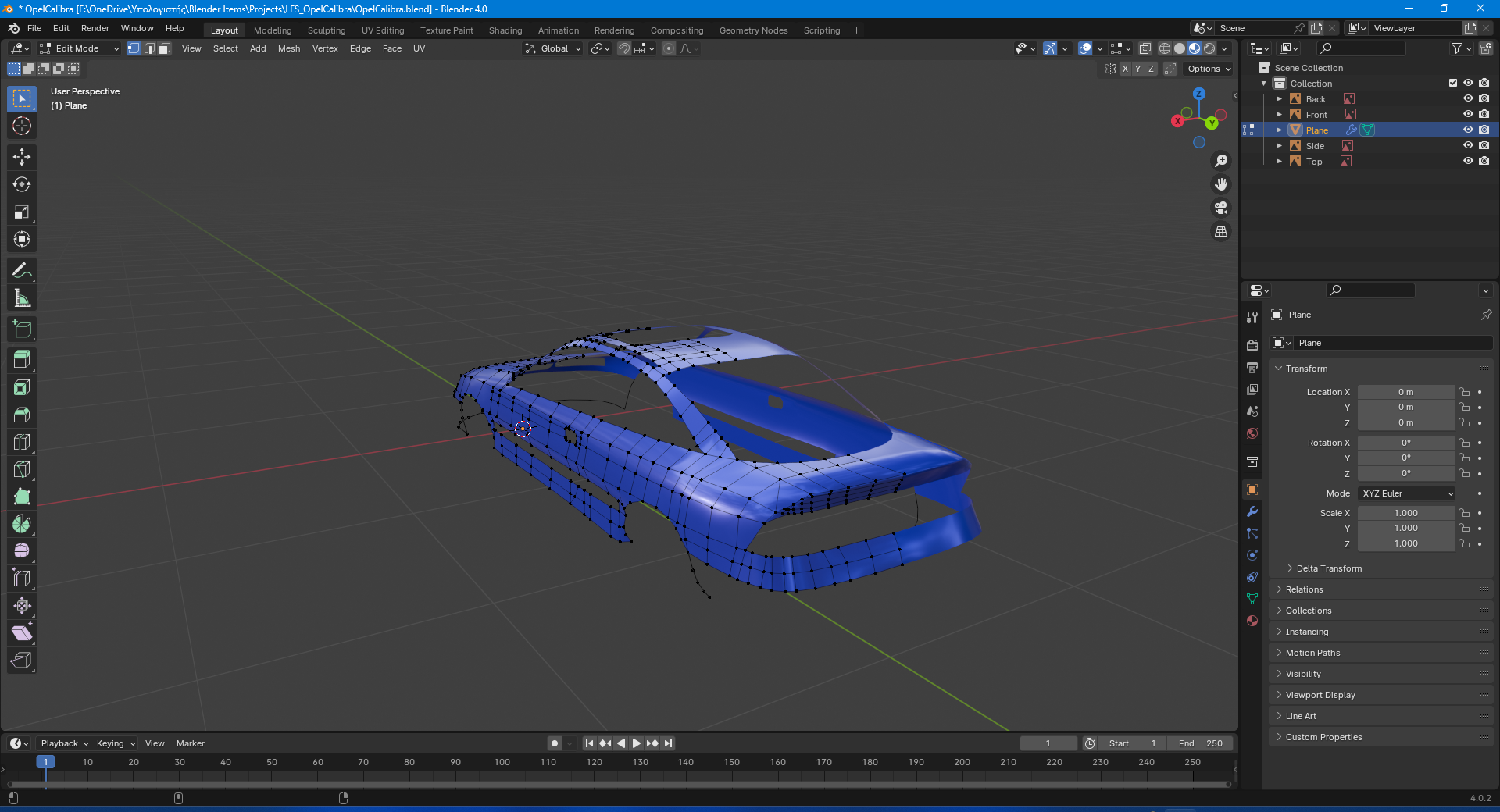Click the viewport zoom magnifier icon
The height and width of the screenshot is (812, 1500).
click(x=1221, y=161)
